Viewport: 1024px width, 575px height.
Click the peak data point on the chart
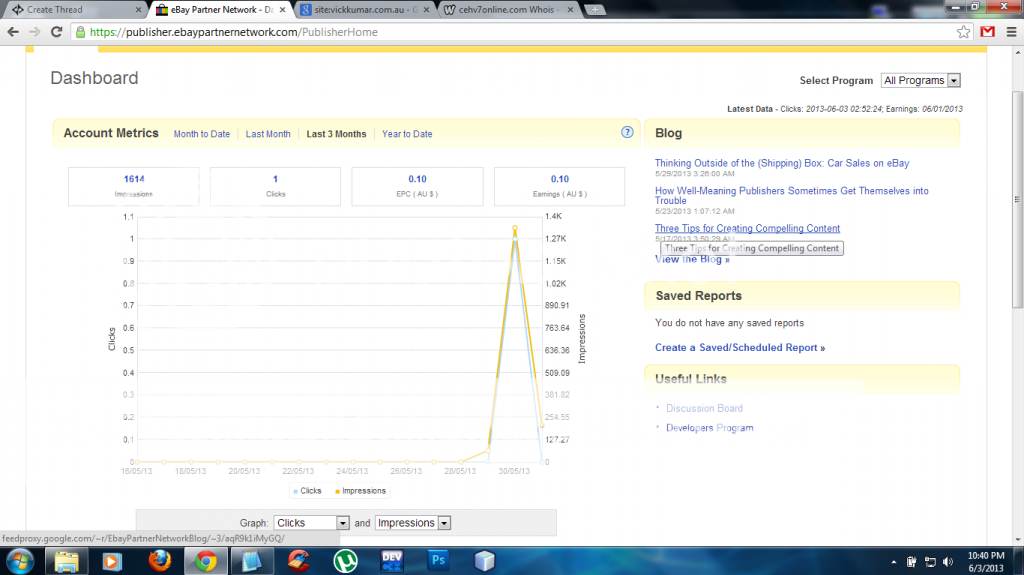click(515, 228)
